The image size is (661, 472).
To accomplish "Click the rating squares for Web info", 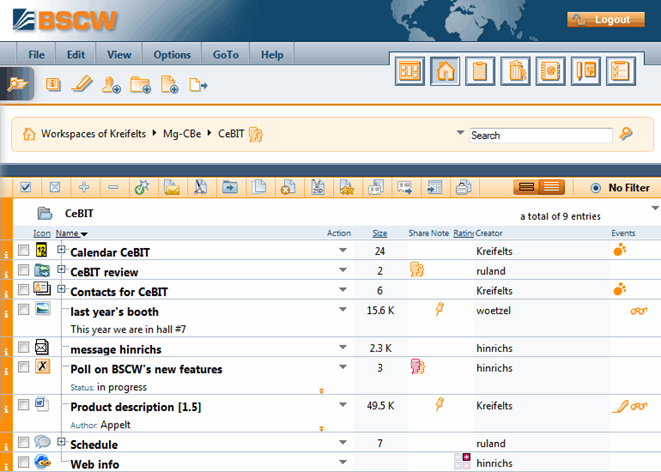I will (x=462, y=461).
